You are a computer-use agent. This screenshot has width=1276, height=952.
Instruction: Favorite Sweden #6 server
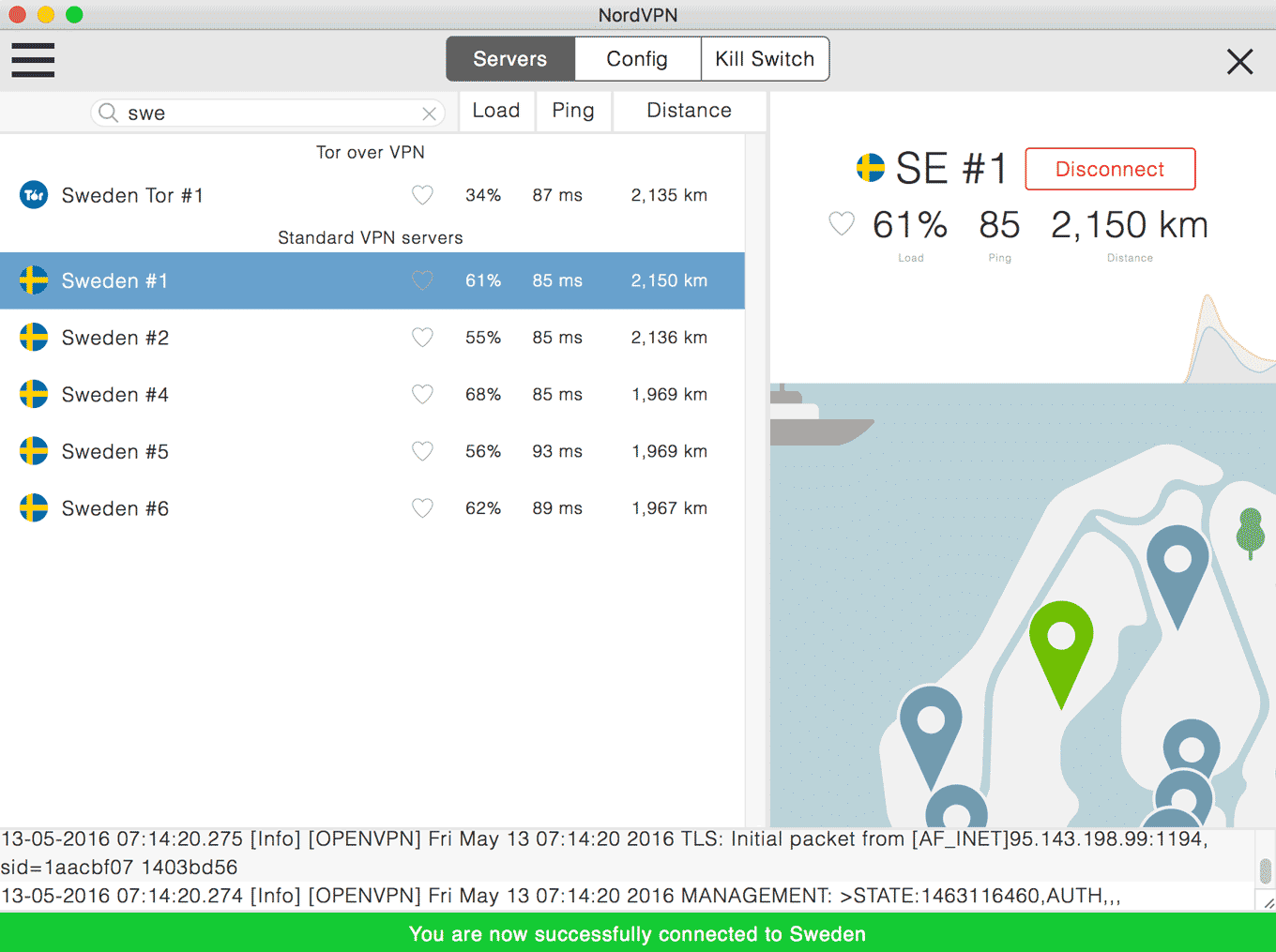[x=423, y=508]
